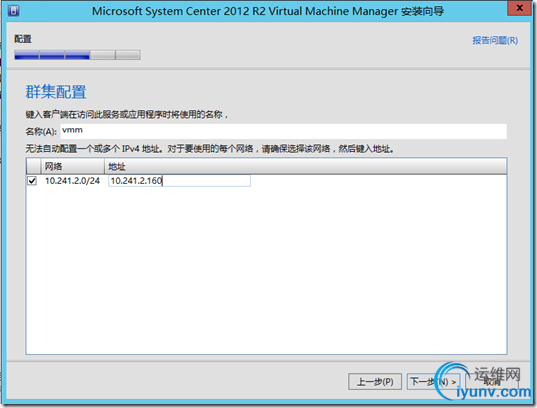Close the VMM installation wizard window
The height and width of the screenshot is (408, 537).
(x=519, y=8)
